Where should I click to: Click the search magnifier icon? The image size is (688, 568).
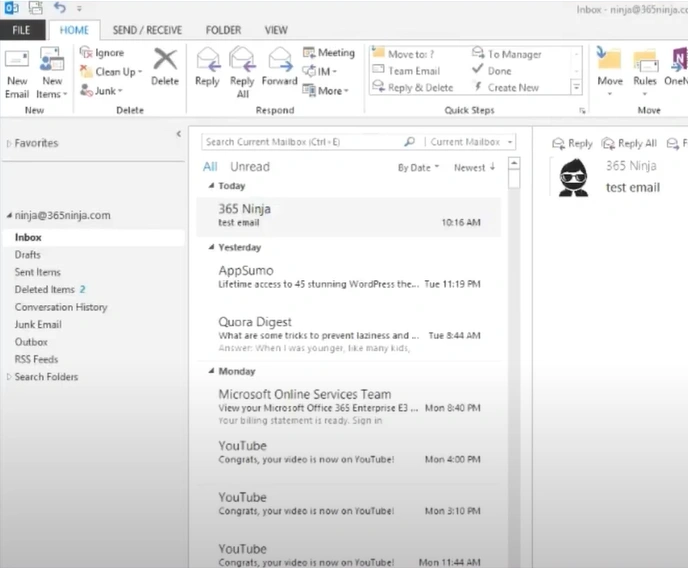pos(409,142)
